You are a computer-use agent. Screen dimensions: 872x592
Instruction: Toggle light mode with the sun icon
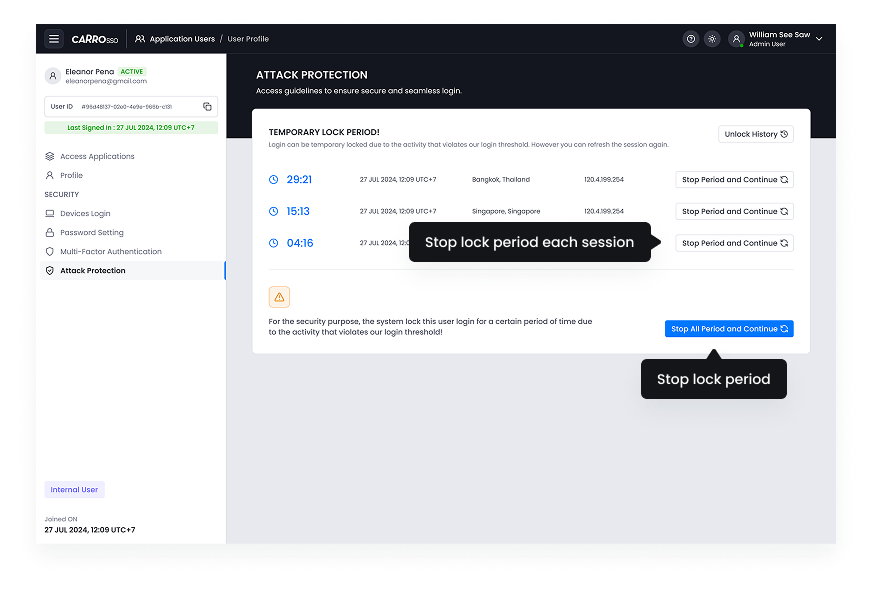pos(712,38)
